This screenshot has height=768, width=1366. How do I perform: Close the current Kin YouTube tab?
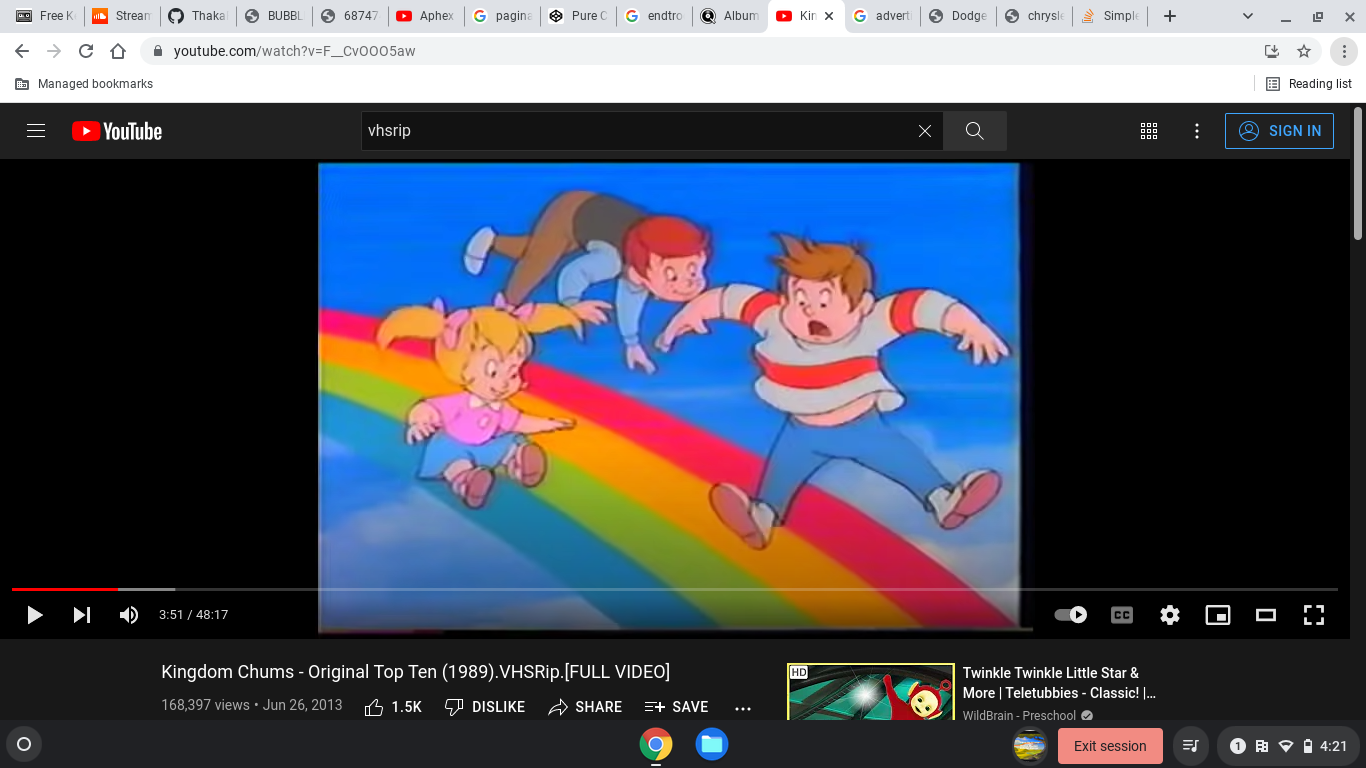pos(829,16)
